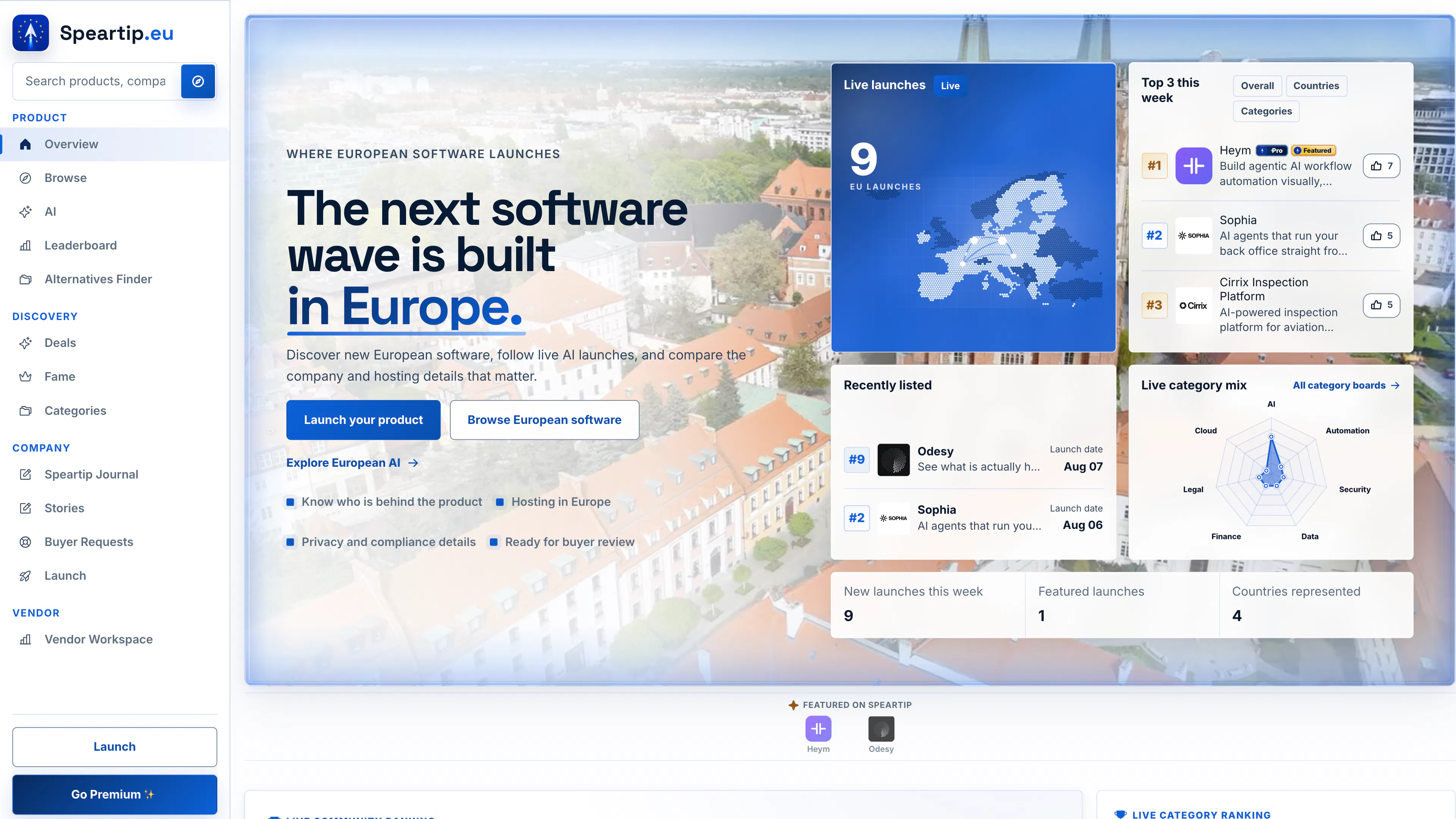1456x819 pixels.
Task: Click the #1 rank badge for Heym
Action: 1154,166
